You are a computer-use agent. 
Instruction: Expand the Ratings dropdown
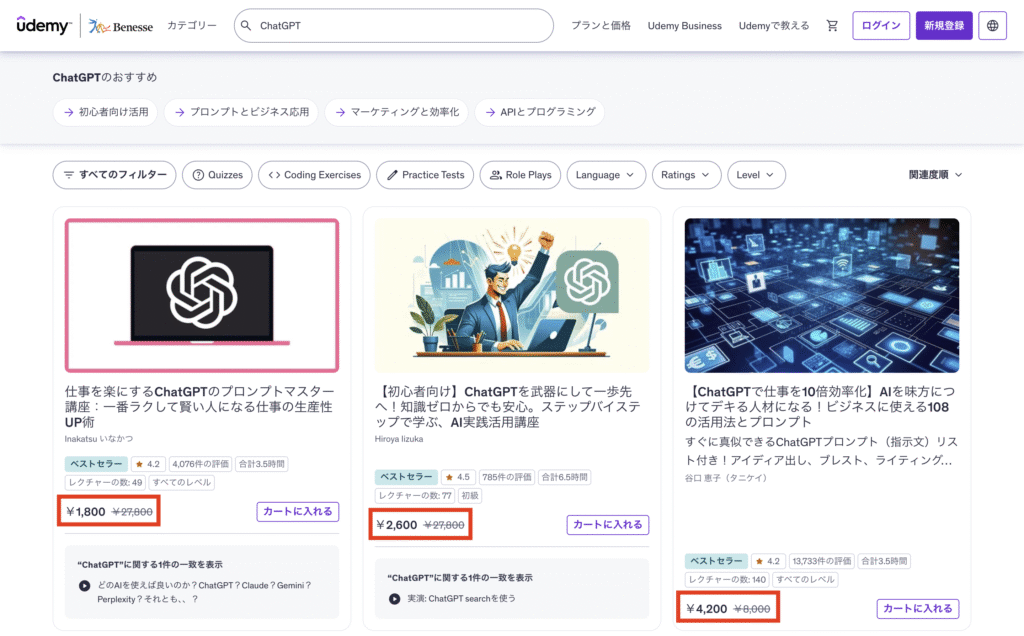tap(686, 175)
